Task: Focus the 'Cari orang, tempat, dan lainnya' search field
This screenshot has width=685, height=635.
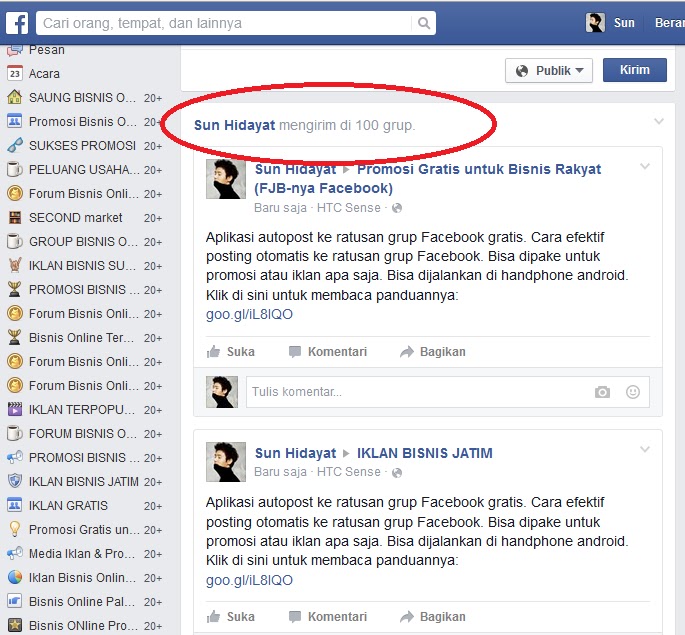Action: coord(236,23)
